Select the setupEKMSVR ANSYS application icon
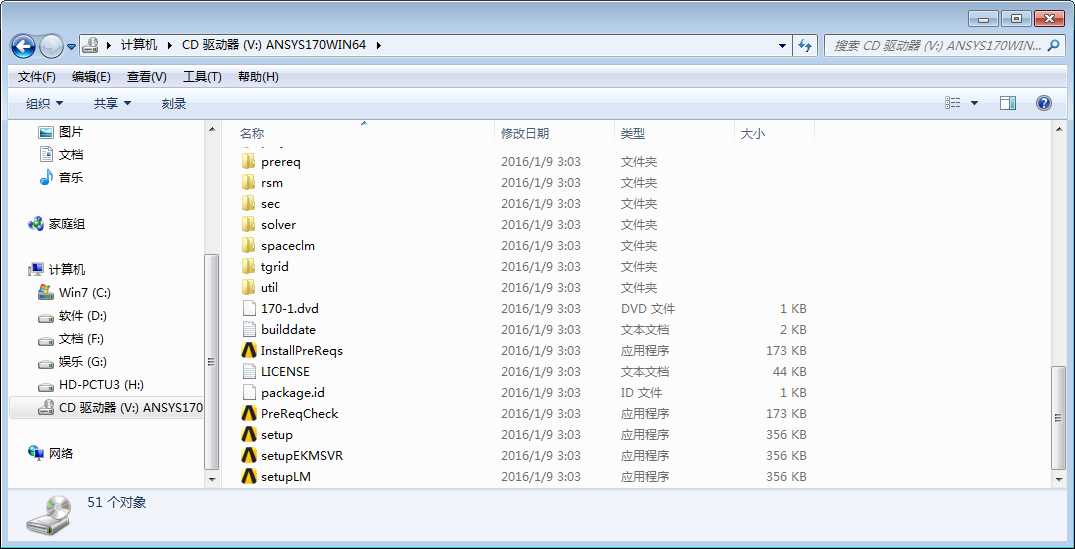 tap(249, 455)
